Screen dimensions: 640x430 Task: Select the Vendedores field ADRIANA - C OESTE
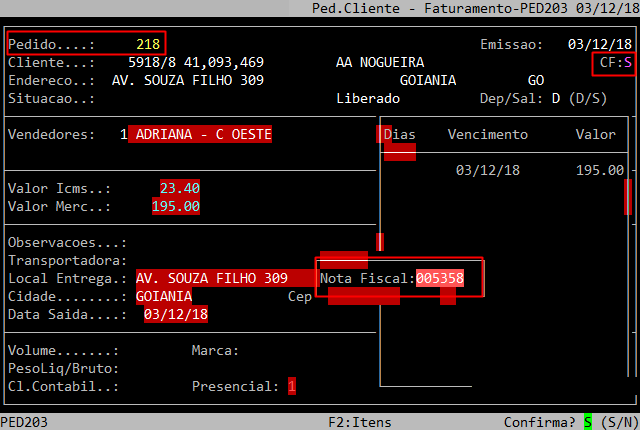200,134
